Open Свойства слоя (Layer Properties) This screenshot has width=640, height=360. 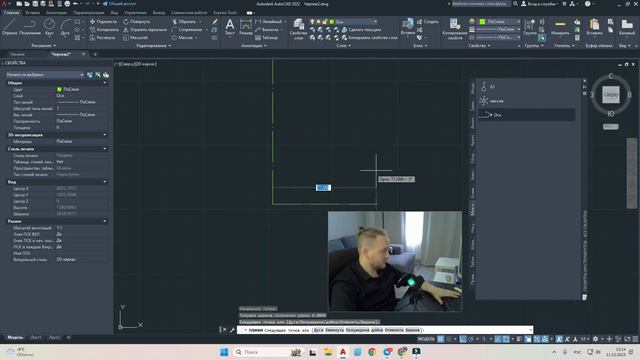[x=298, y=29]
